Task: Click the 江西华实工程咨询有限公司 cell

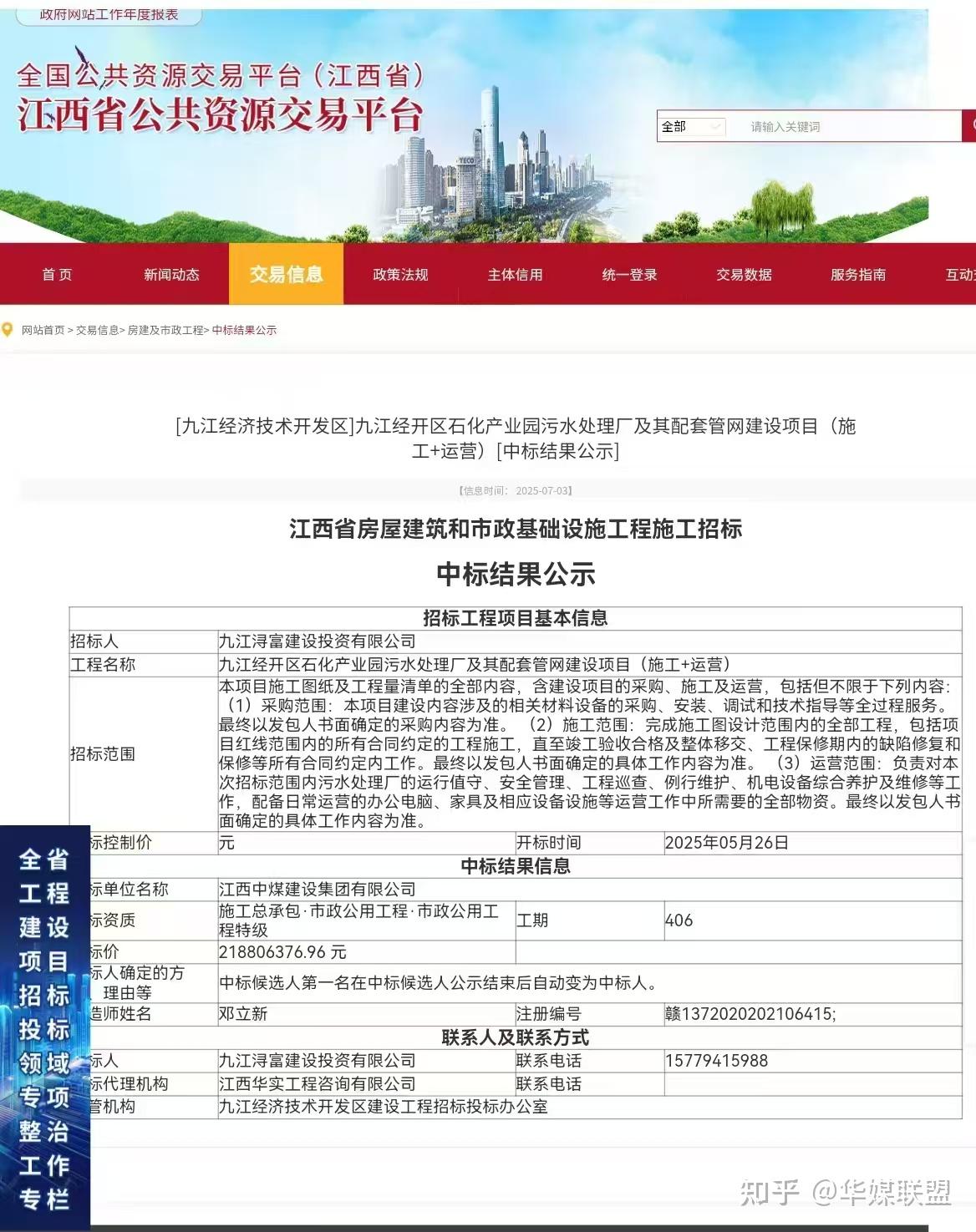Action: coord(366,1084)
